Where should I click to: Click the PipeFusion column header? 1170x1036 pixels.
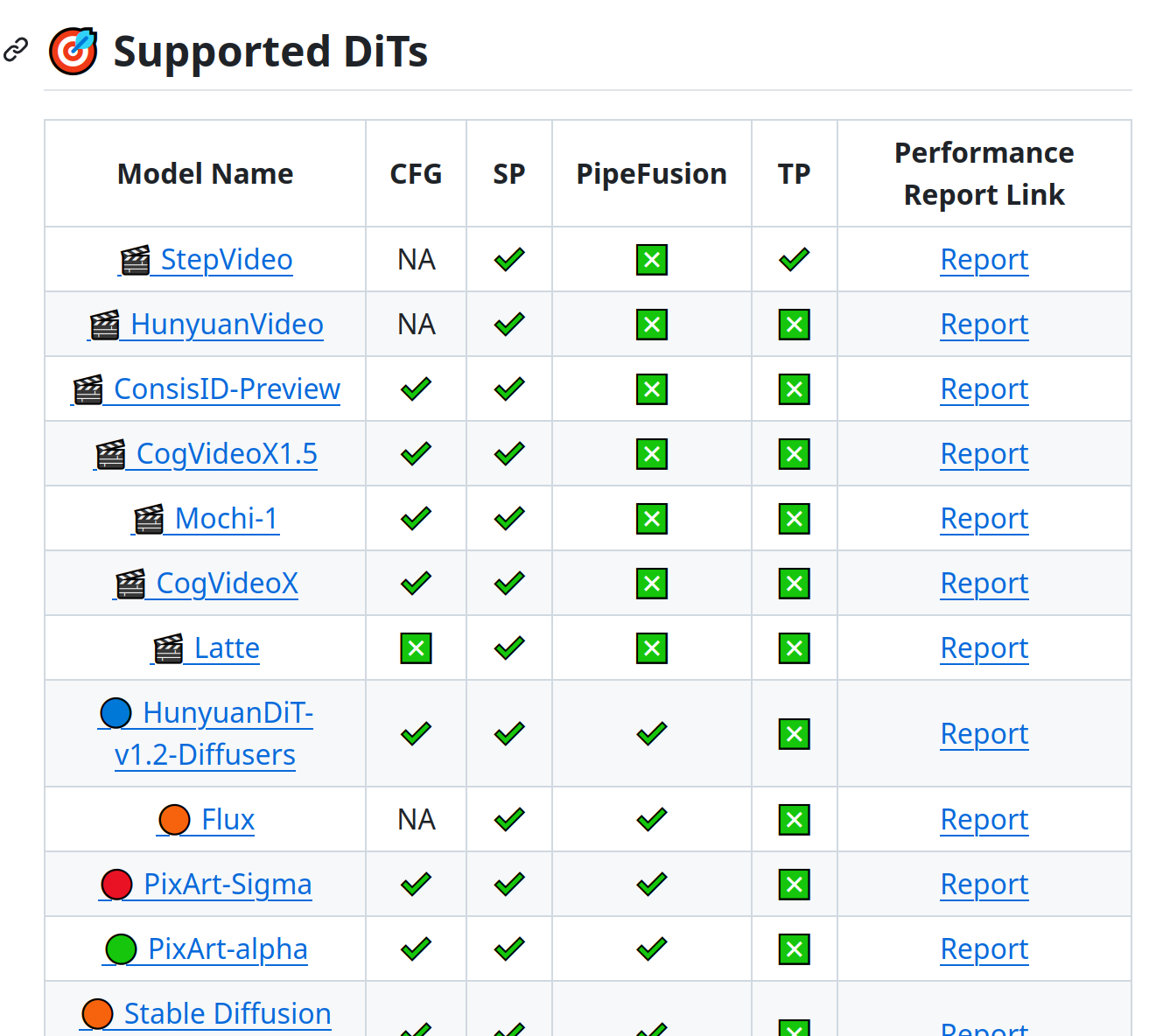click(x=652, y=174)
